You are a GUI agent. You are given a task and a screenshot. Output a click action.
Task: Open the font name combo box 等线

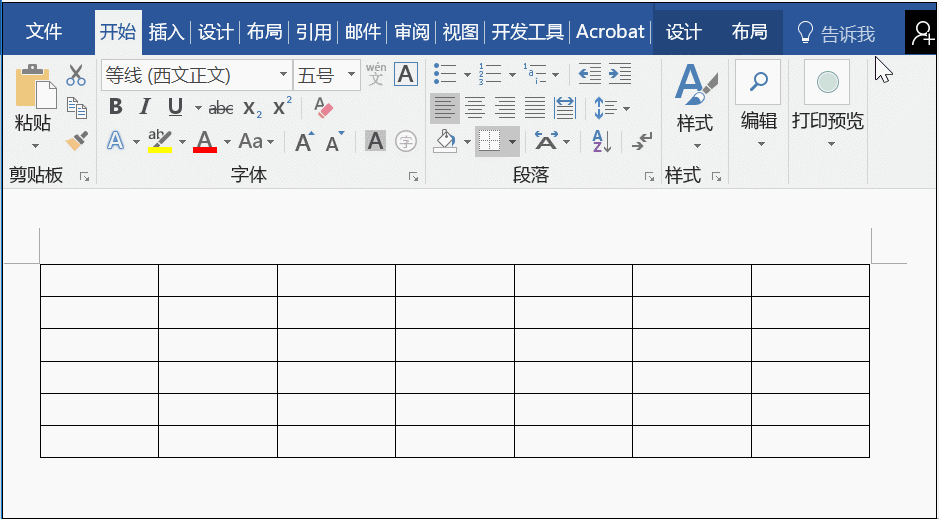point(196,75)
